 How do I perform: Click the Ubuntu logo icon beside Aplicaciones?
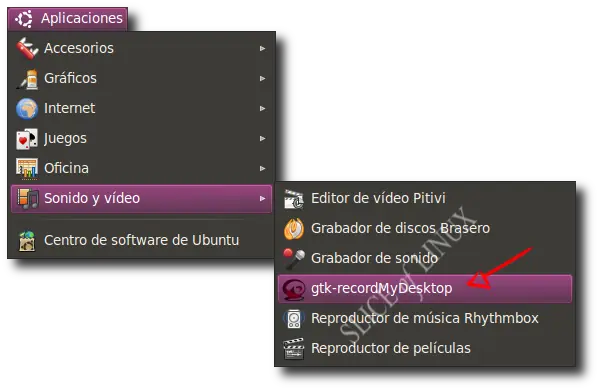point(24,19)
